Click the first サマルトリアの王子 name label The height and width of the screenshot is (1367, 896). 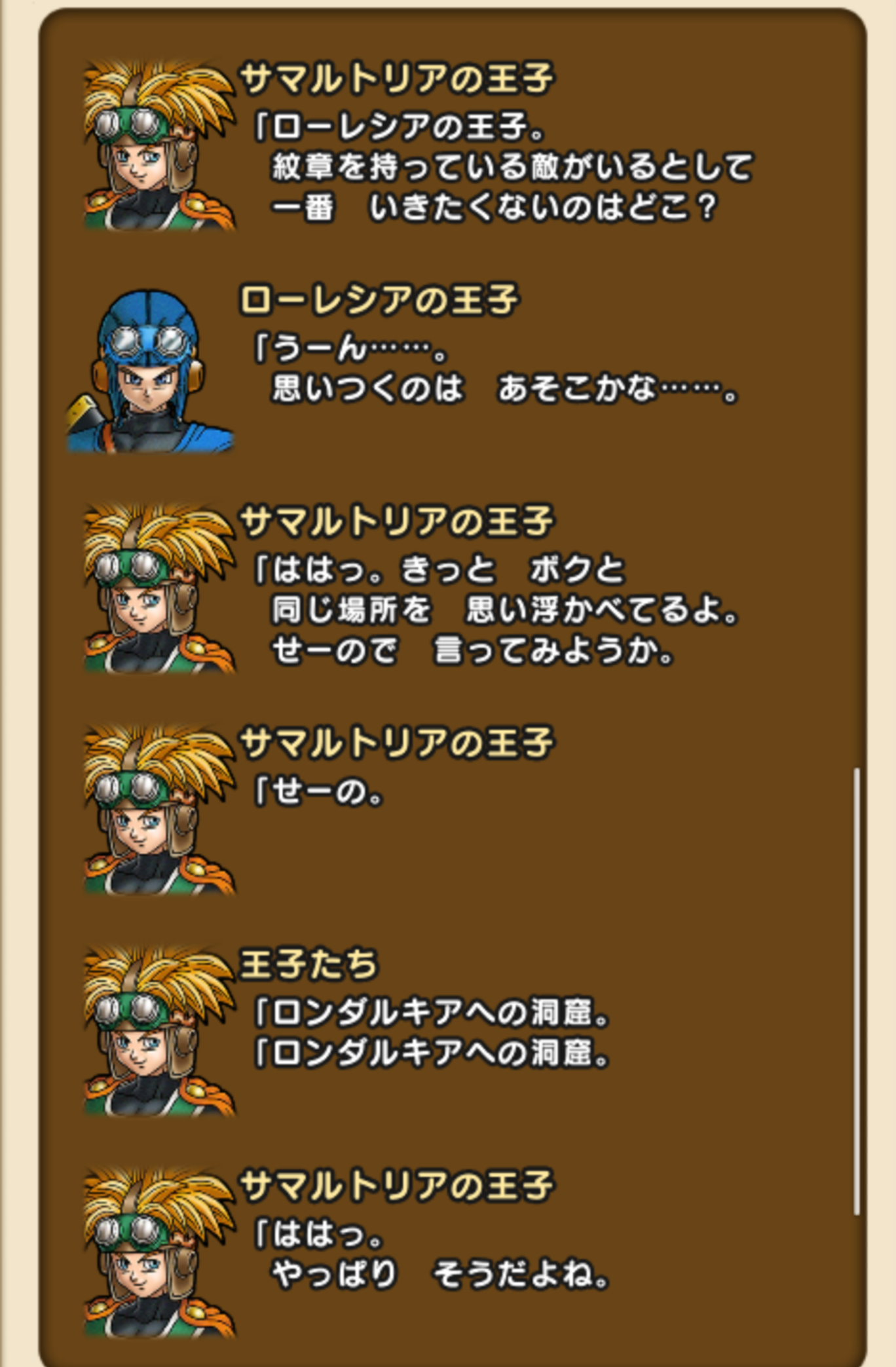pyautogui.click(x=397, y=79)
